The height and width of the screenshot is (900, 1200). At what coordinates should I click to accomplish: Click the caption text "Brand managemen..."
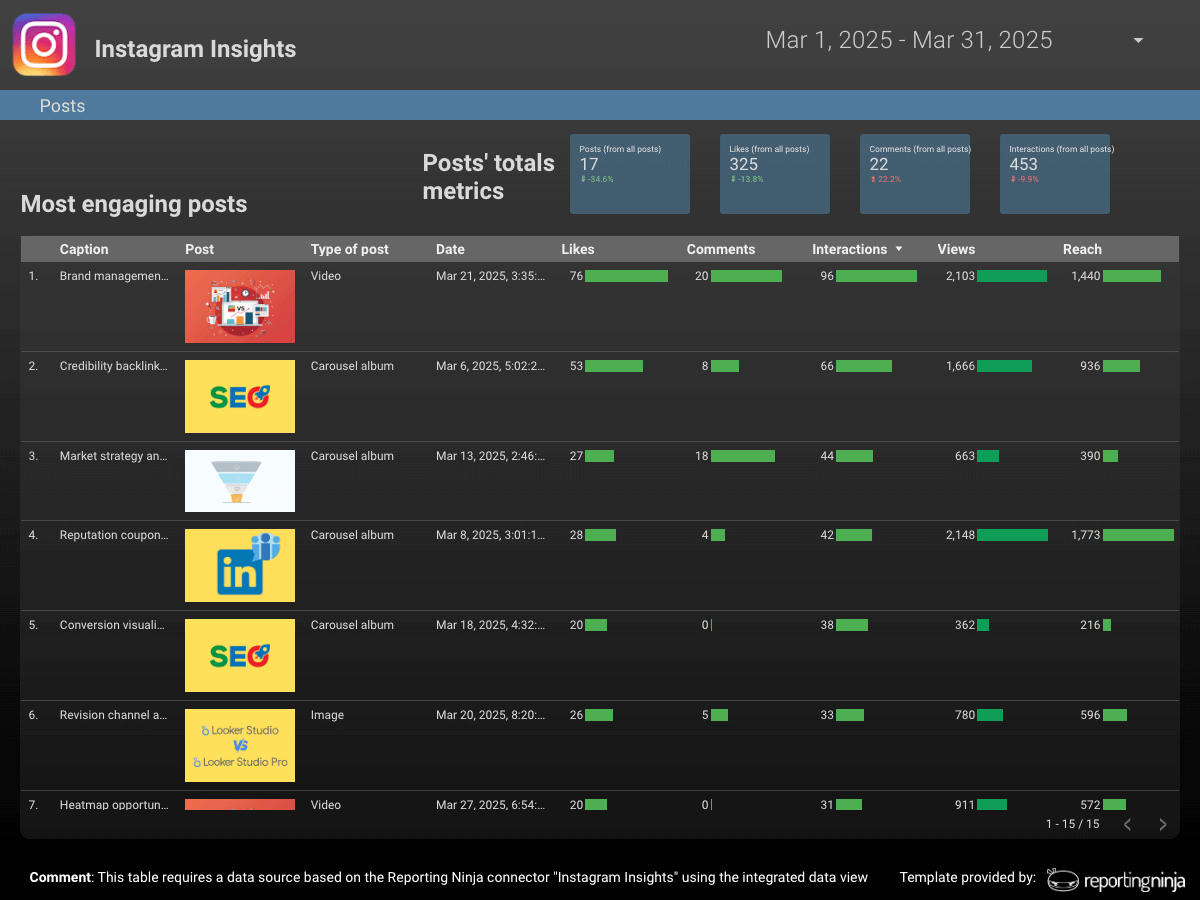114,276
